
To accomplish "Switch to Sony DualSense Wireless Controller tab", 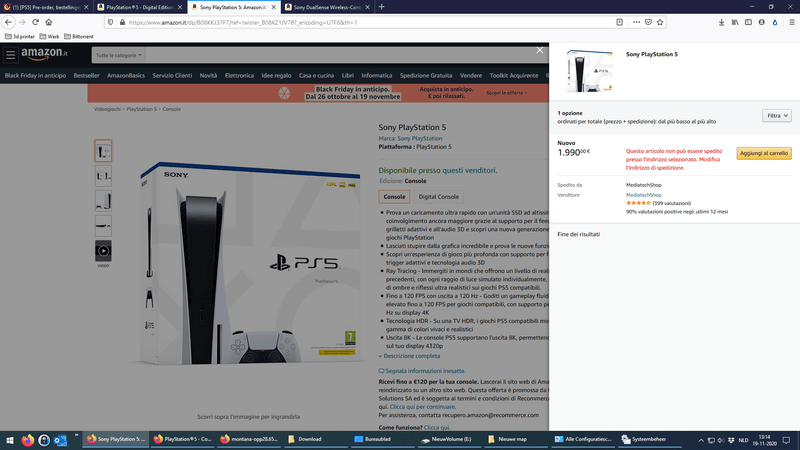I will pyautogui.click(x=327, y=7).
